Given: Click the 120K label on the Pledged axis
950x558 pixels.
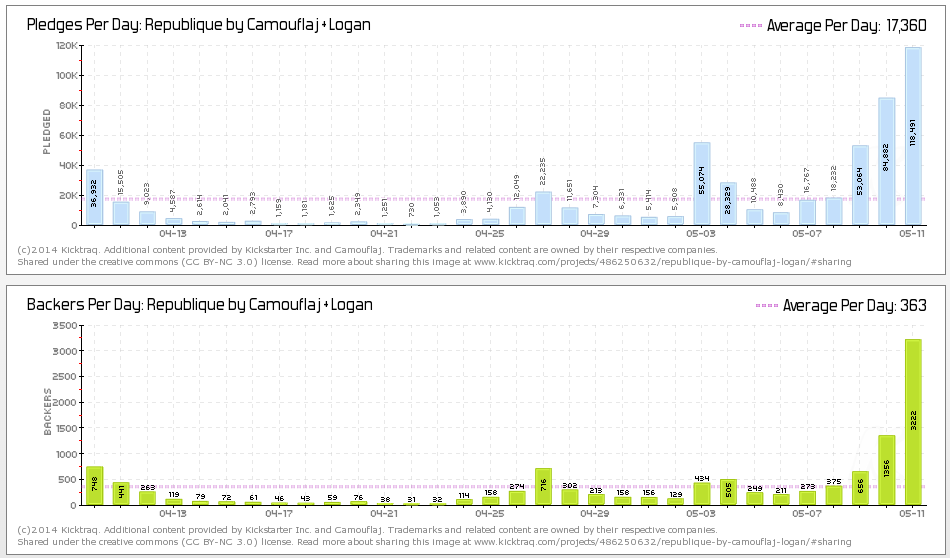Looking at the screenshot, I should 67,45.
